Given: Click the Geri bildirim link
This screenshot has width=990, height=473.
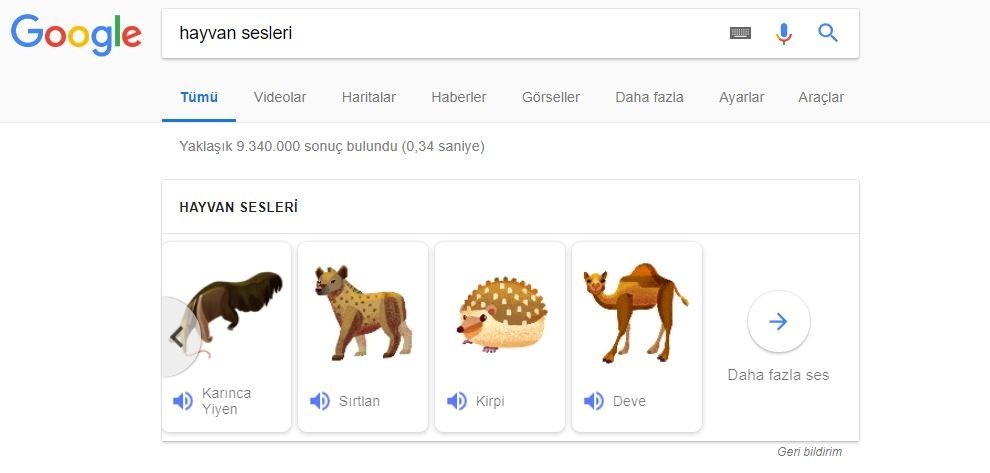Looking at the screenshot, I should point(808,451).
